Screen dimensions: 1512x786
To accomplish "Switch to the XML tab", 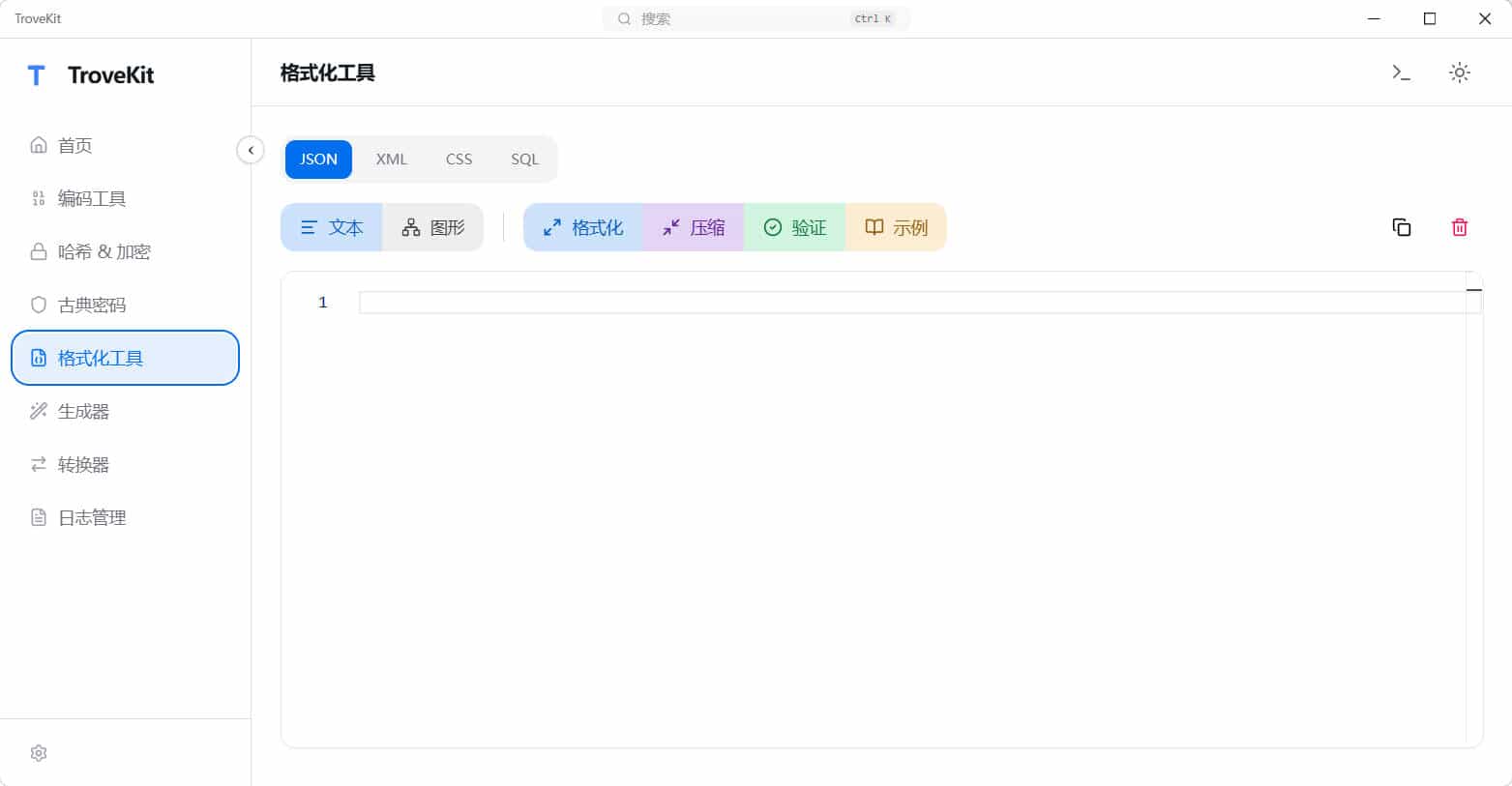I will (x=391, y=159).
